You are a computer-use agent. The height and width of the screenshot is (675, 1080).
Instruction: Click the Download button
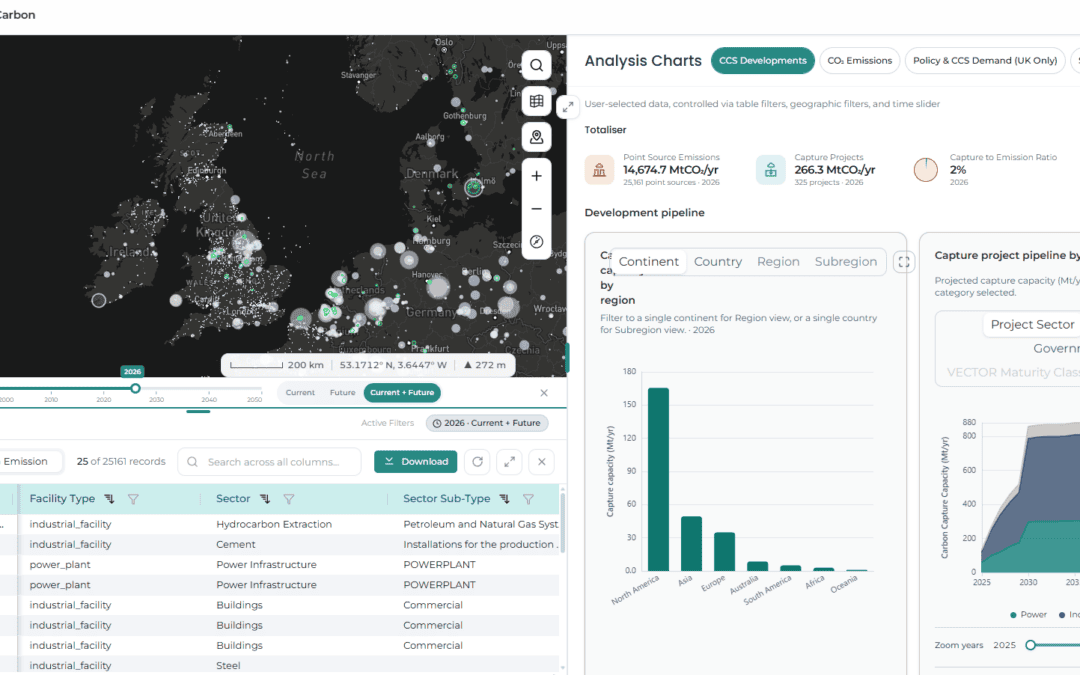pyautogui.click(x=416, y=461)
